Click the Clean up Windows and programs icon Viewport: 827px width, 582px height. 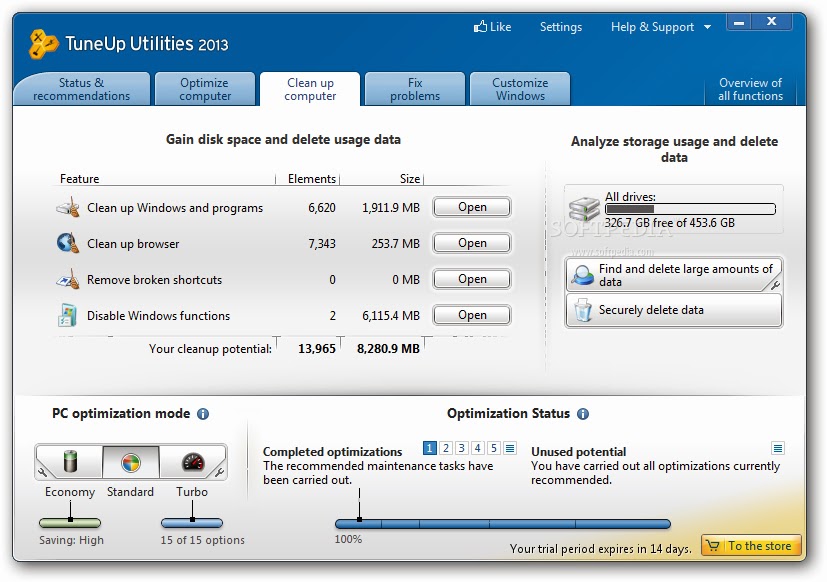coord(68,207)
